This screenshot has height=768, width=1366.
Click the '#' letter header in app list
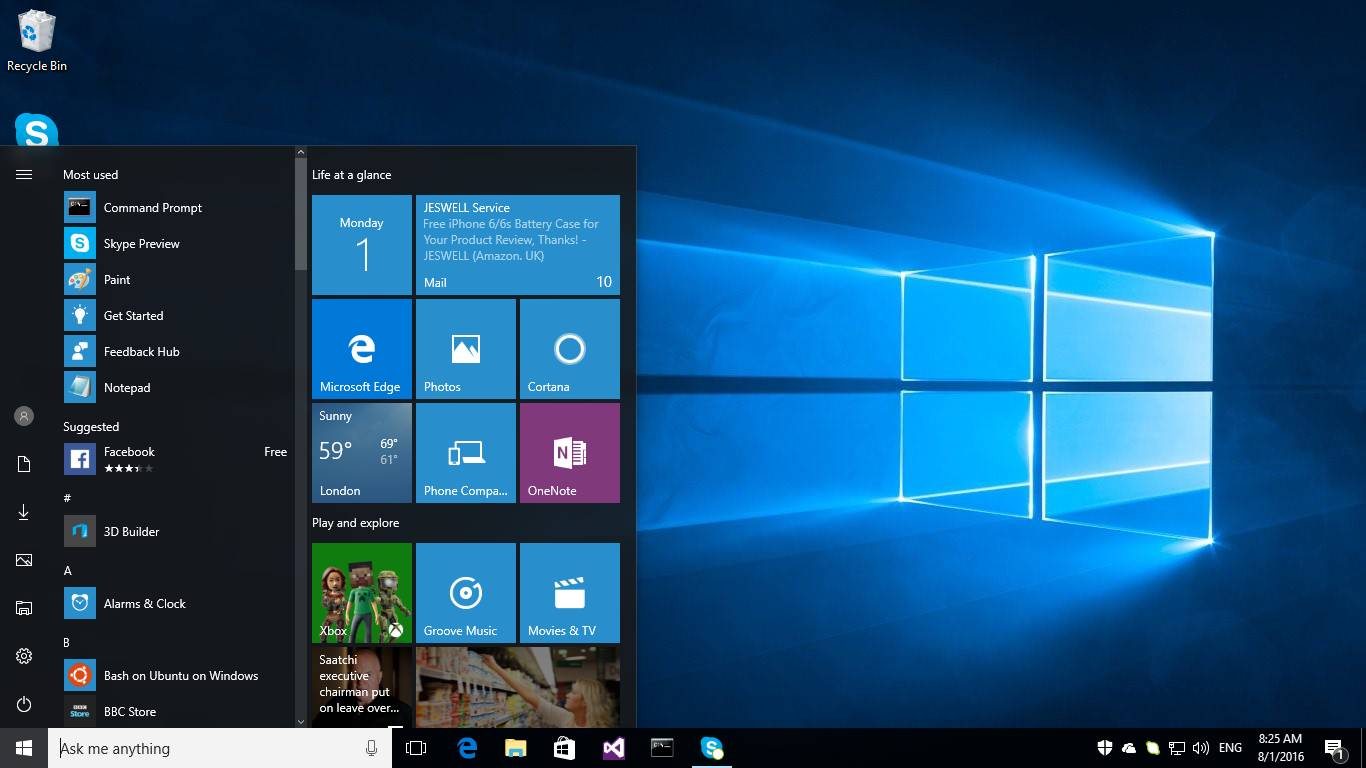[x=67, y=498]
